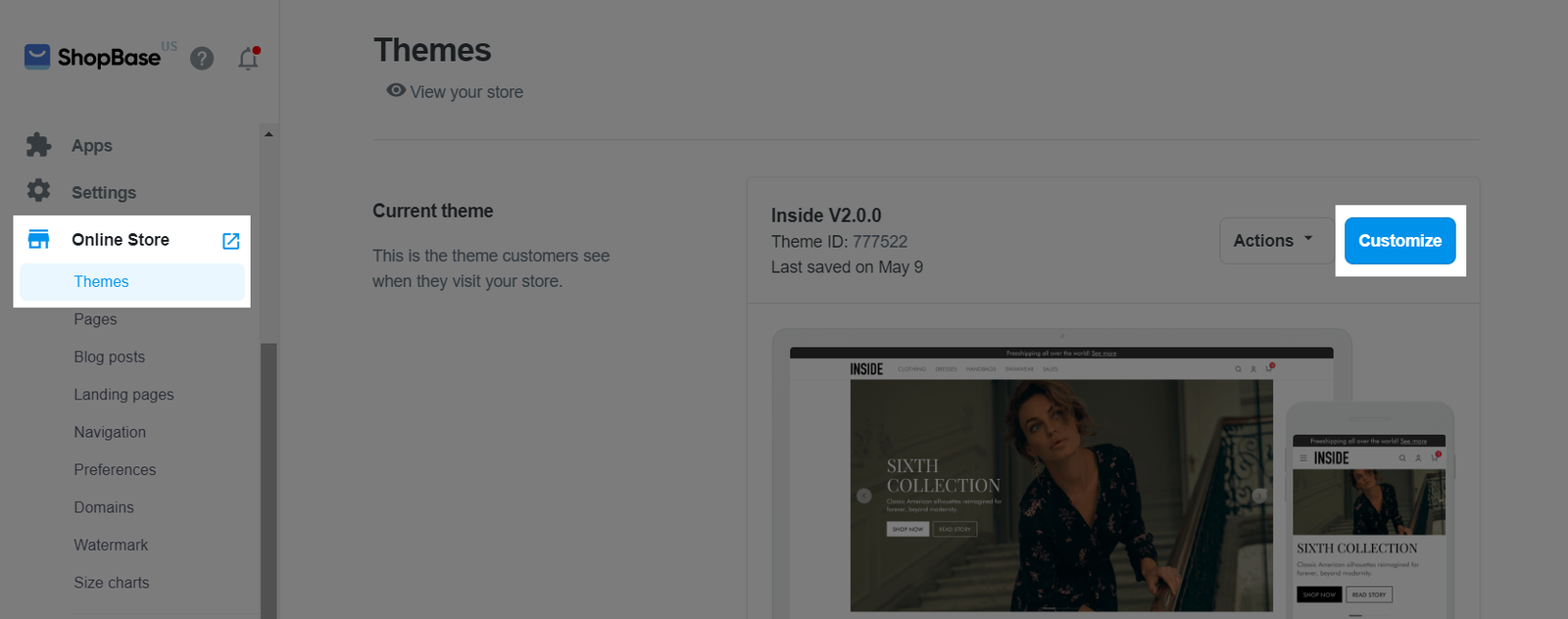Select Themes in the sidebar
The width and height of the screenshot is (1568, 619).
point(101,282)
